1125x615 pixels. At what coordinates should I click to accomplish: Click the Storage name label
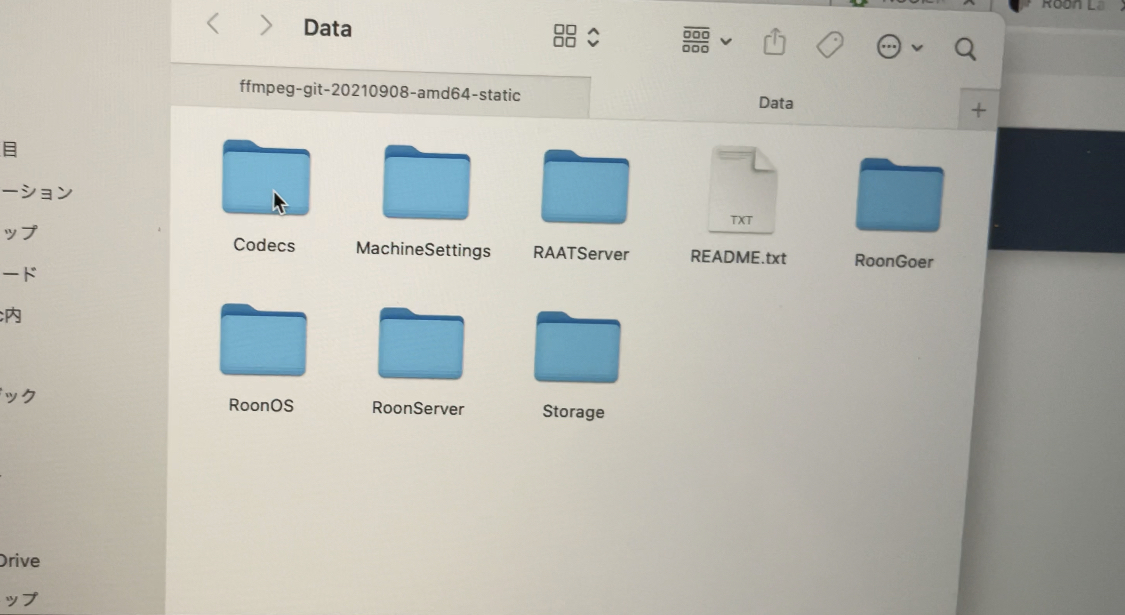(x=573, y=412)
